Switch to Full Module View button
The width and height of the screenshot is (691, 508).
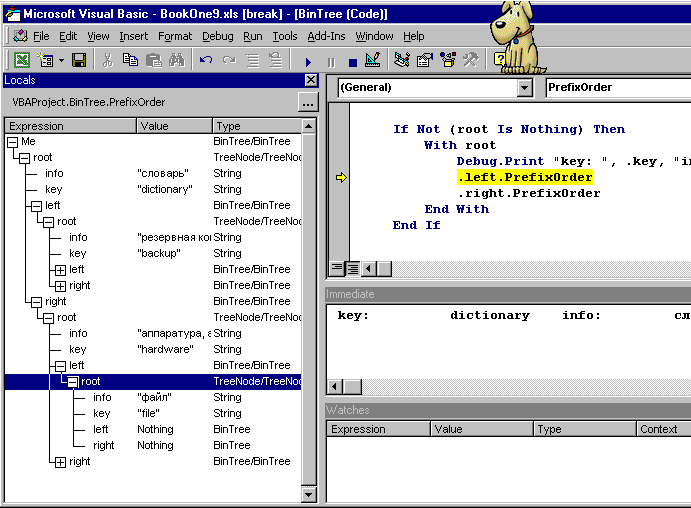353,268
